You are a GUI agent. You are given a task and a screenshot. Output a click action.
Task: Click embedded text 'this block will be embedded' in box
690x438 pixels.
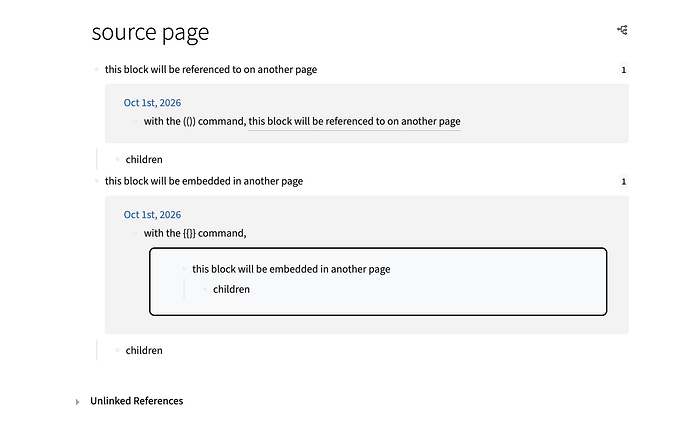click(x=291, y=269)
